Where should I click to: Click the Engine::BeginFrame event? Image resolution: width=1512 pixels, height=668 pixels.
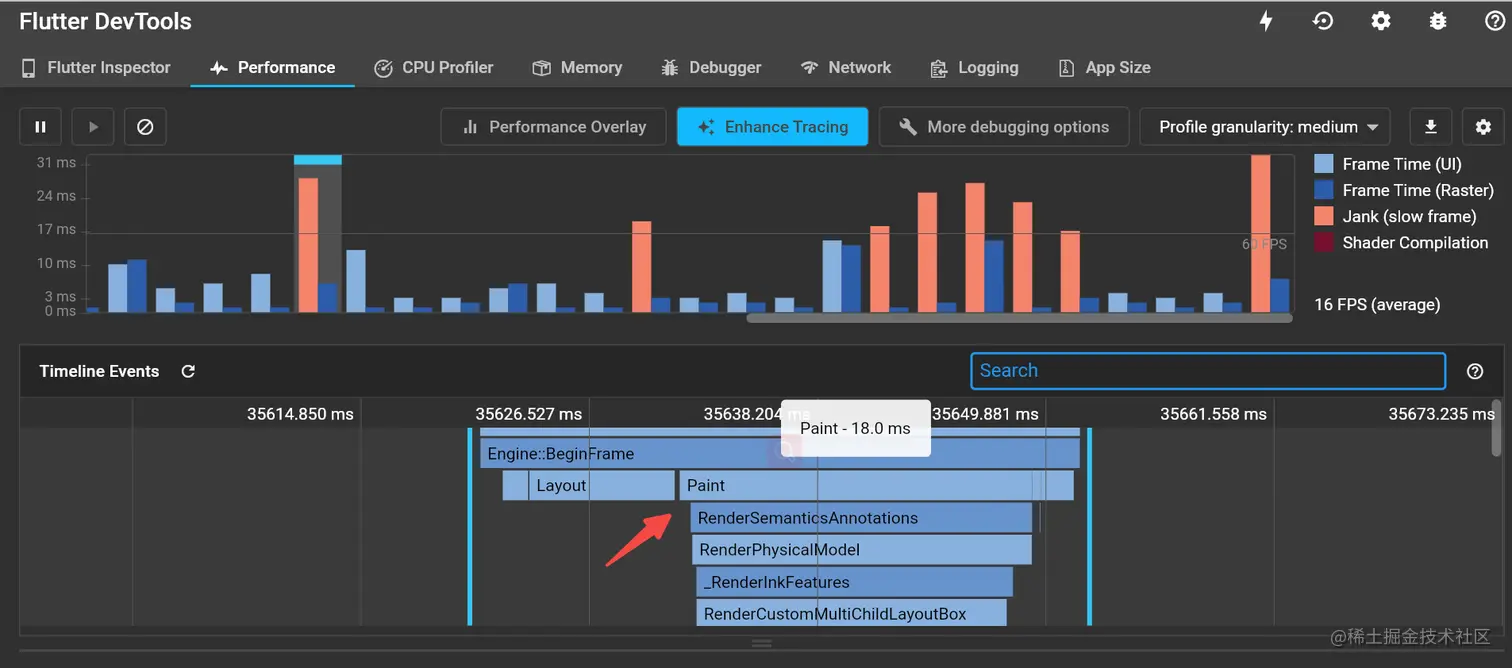tap(780, 454)
